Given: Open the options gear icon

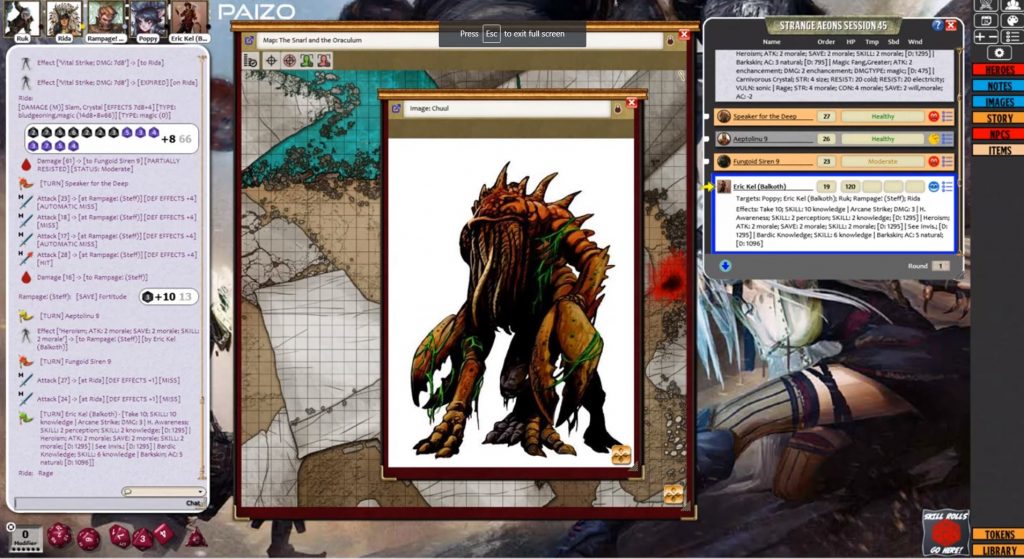Looking at the screenshot, I should point(999,53).
